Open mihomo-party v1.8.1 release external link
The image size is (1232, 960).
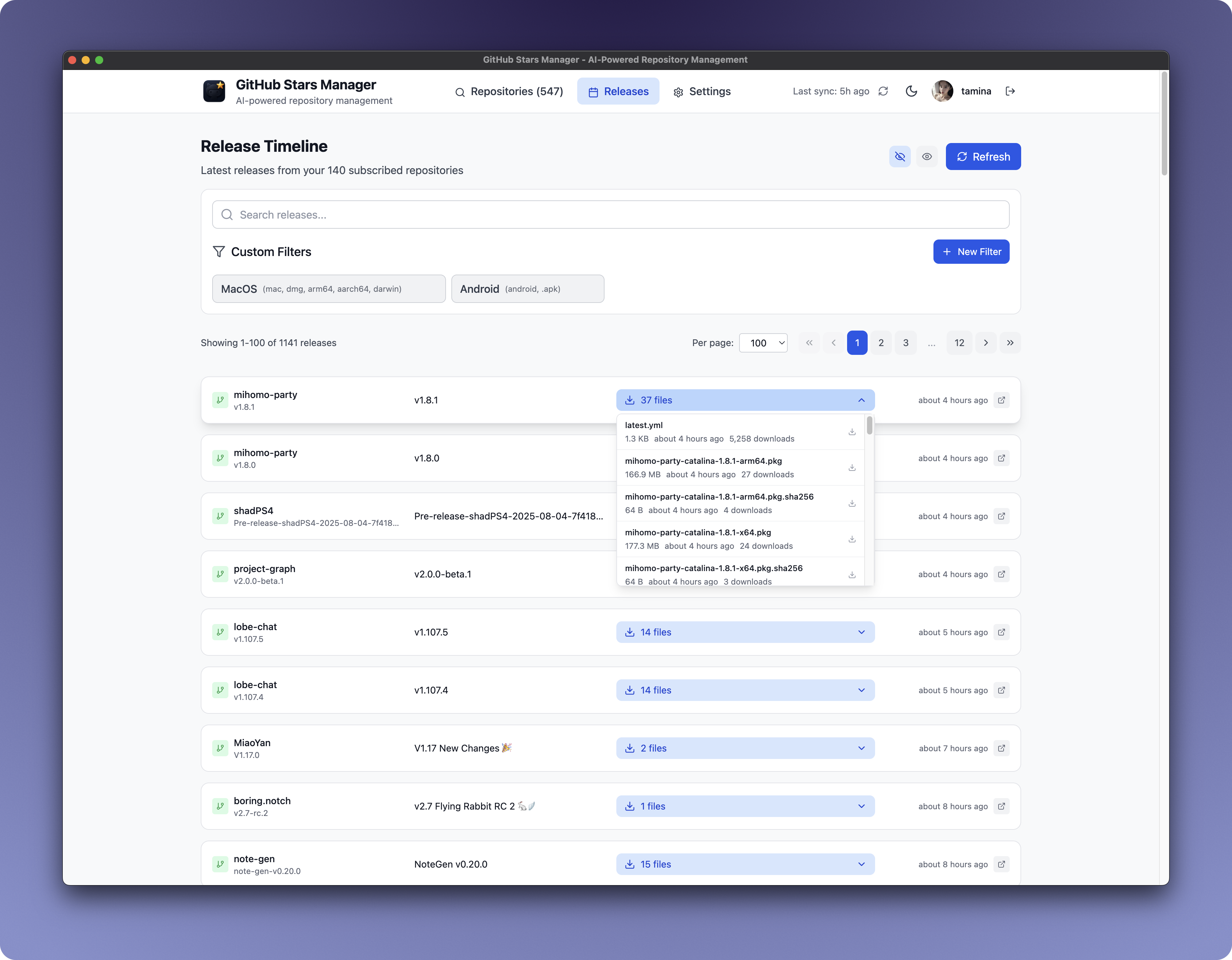coord(1001,400)
